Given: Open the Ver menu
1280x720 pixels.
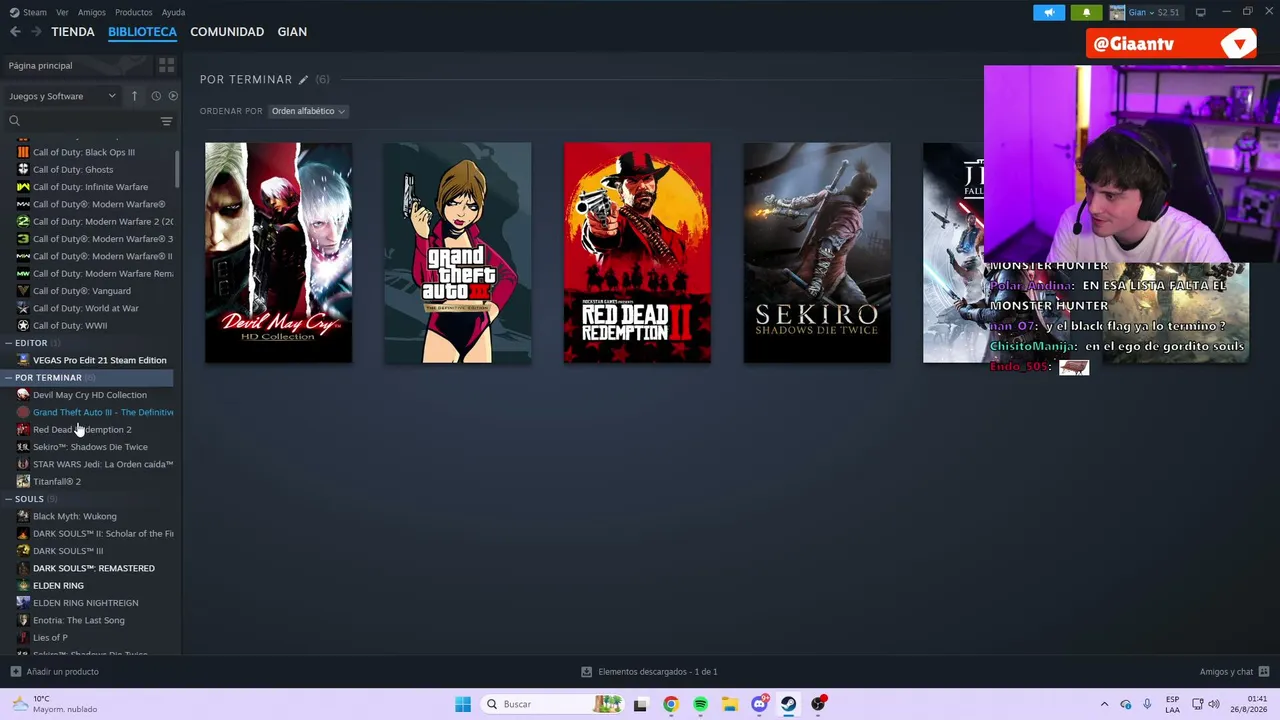Looking at the screenshot, I should [63, 12].
